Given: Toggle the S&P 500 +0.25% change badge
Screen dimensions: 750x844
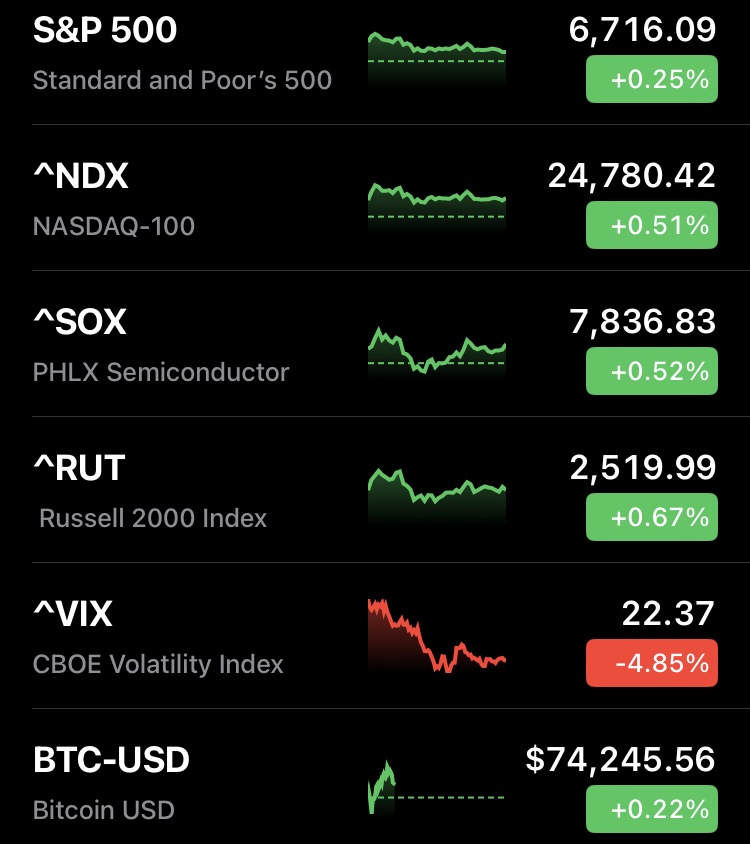Looking at the screenshot, I should click(651, 80).
